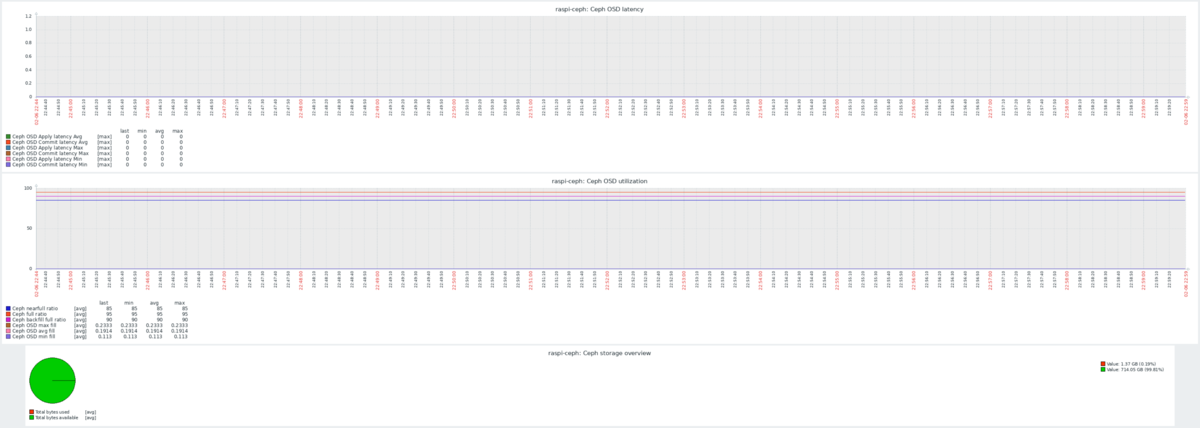
Task: Click the green Ceph OSD Apply latency Avg swatch
Action: tap(8, 137)
